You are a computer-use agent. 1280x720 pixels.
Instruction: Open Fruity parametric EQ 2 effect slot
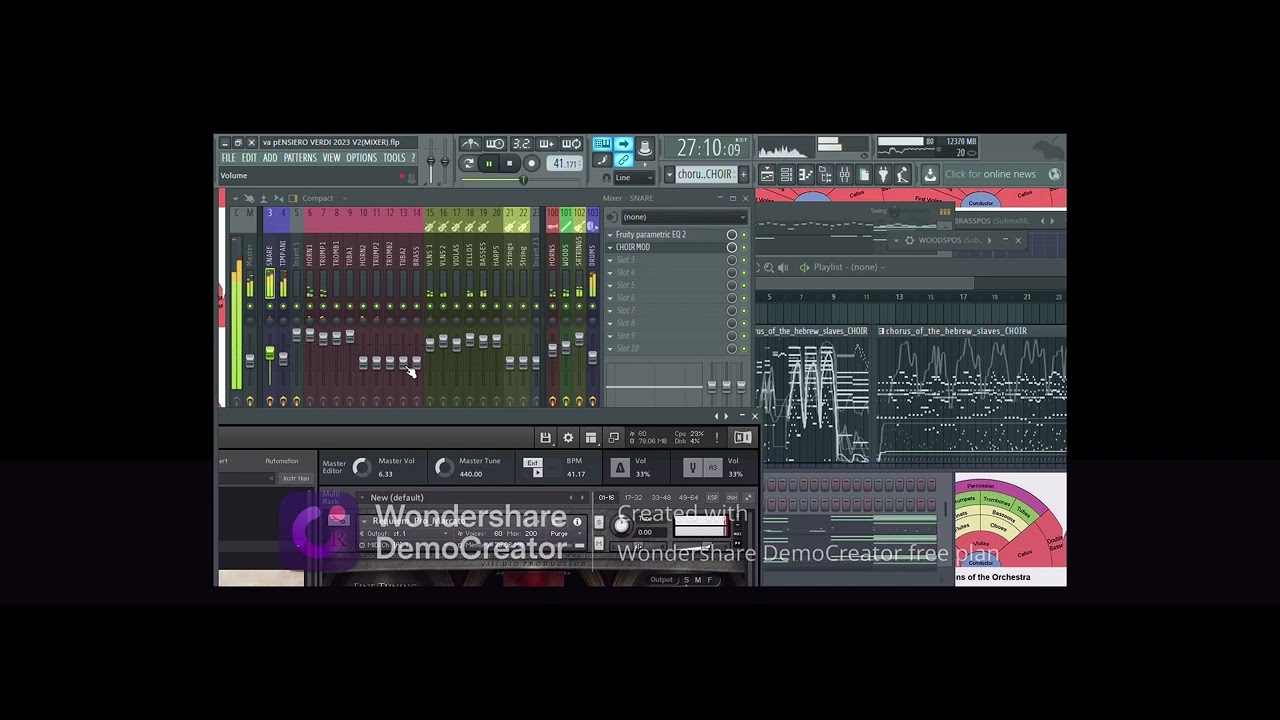click(651, 235)
